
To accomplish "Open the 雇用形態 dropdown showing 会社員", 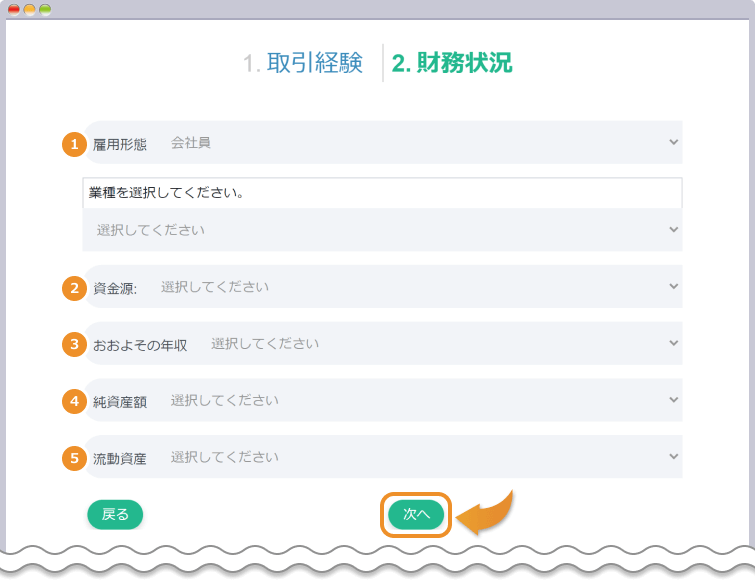I will [x=383, y=143].
